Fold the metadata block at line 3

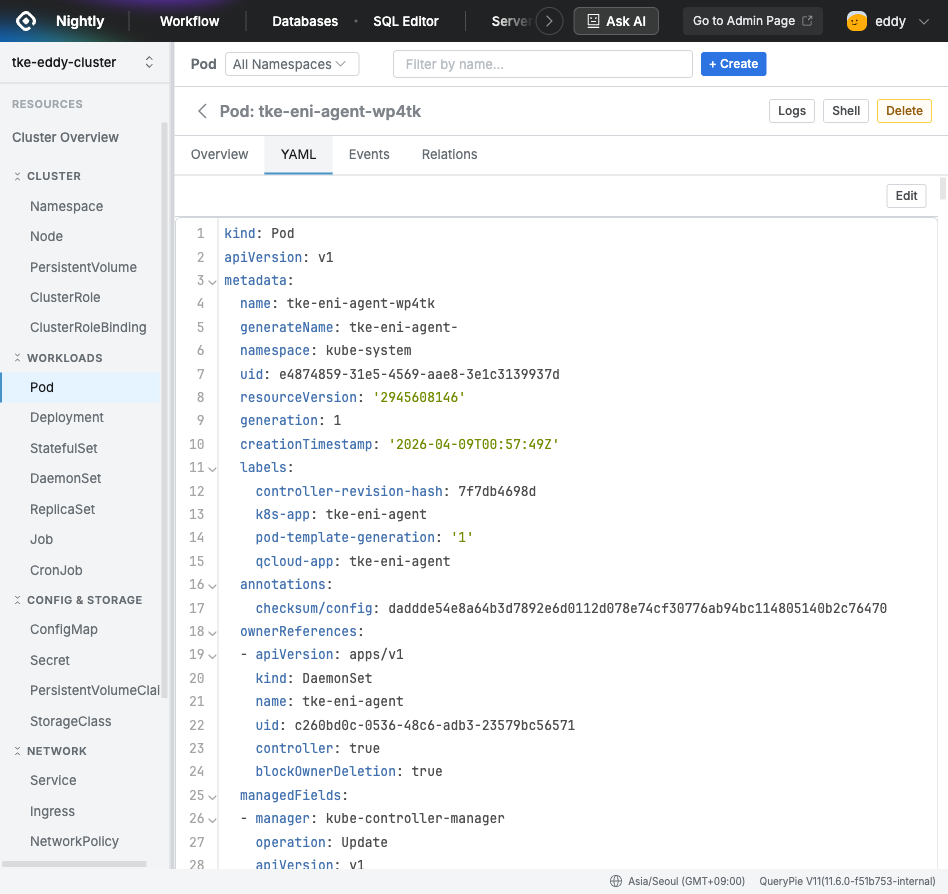tap(212, 282)
